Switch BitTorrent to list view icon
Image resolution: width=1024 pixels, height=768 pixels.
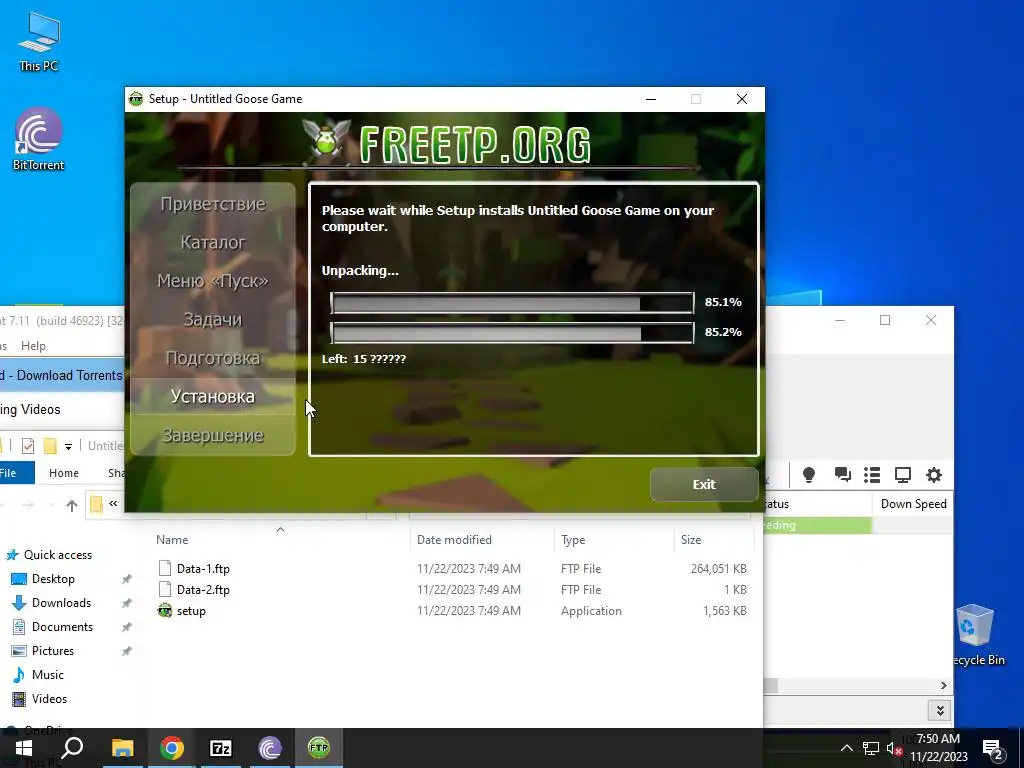point(872,475)
